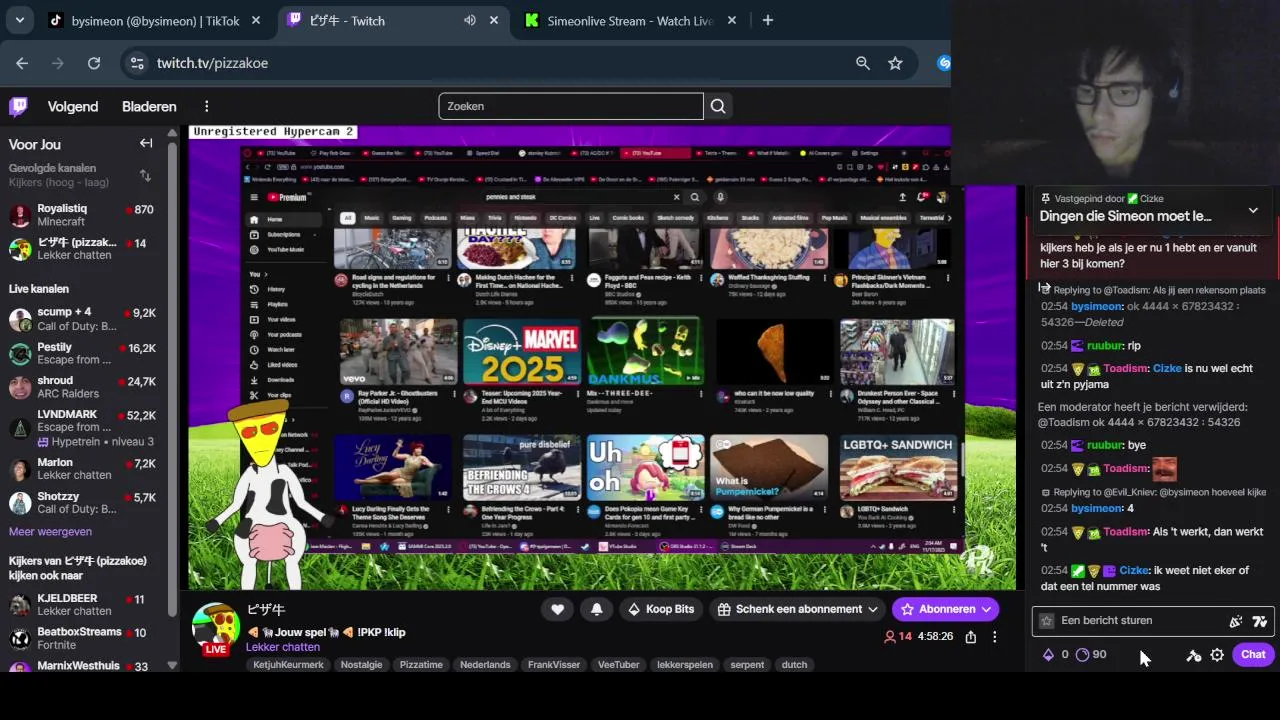Open the pizzakoe channel avatar with LIVE badge
This screenshot has width=1280, height=720.
[x=216, y=628]
